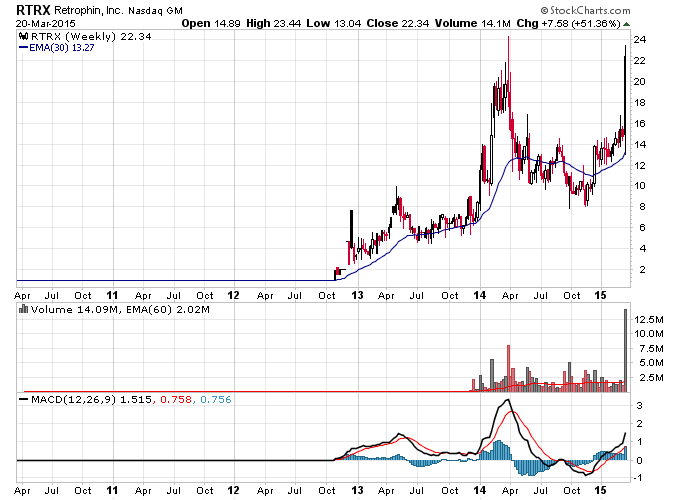Click the blue EMA(30) line legend marker
This screenshot has height=500, width=680.
pos(23,48)
